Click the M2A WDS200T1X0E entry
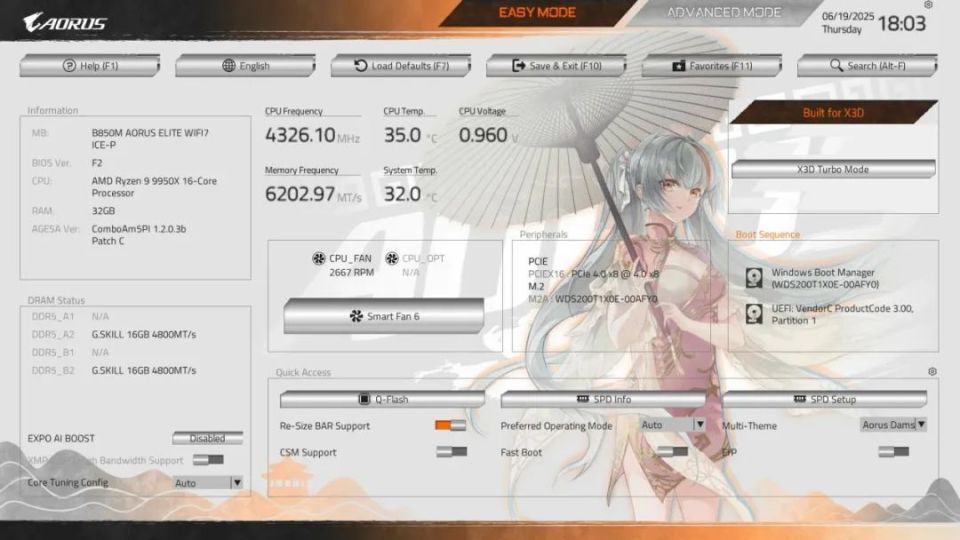Image resolution: width=960 pixels, height=540 pixels. click(593, 299)
